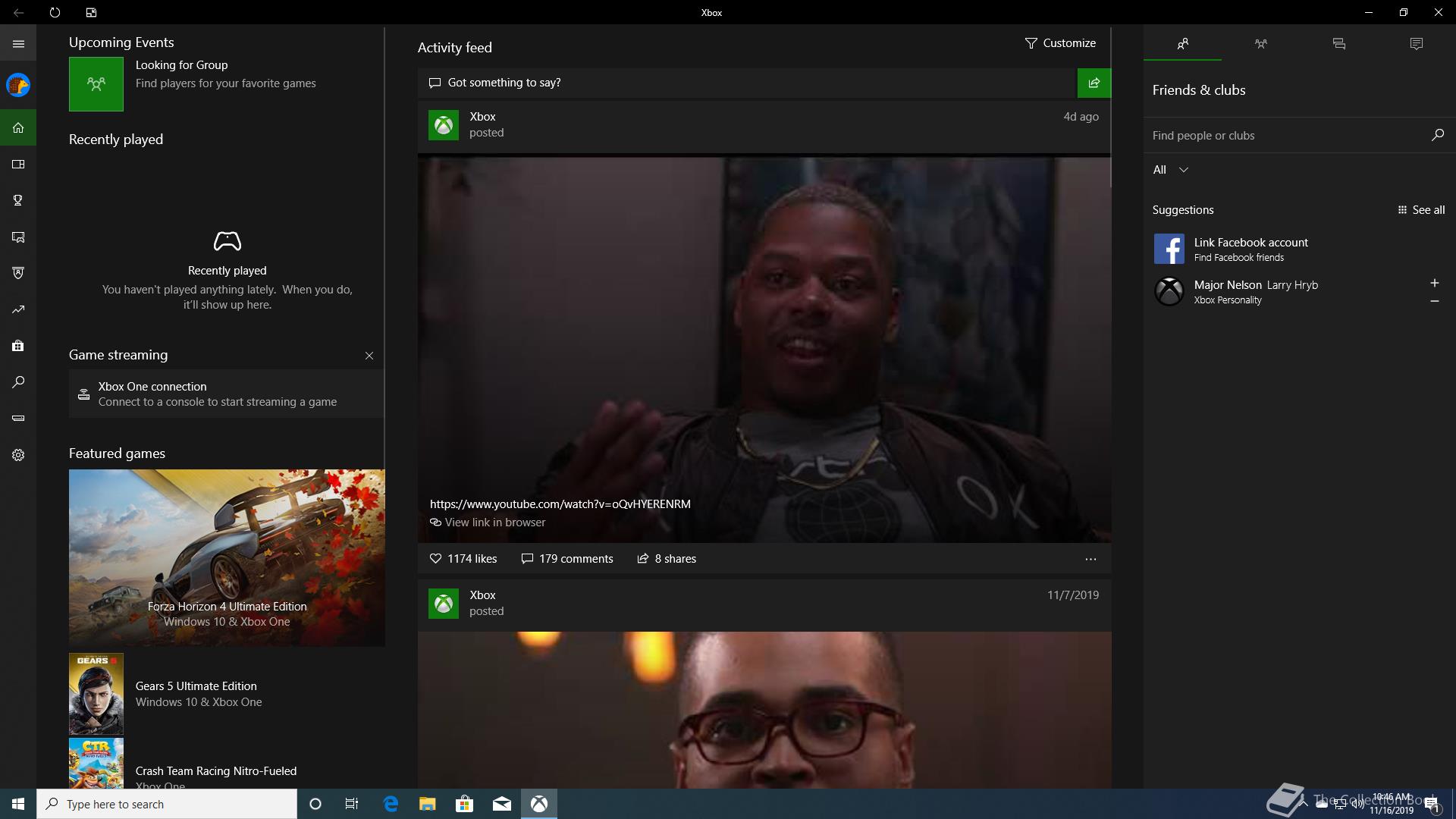Screen dimensions: 1456x819
Task: Like the first post with 1174 likes
Action: coord(463,559)
